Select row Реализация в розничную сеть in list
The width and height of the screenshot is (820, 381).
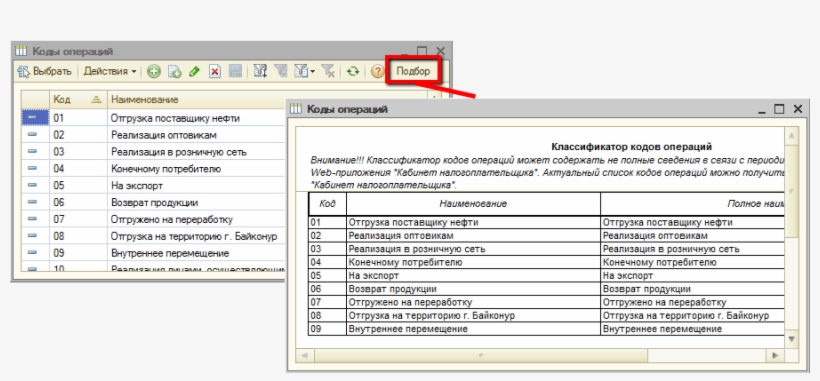[x=153, y=152]
